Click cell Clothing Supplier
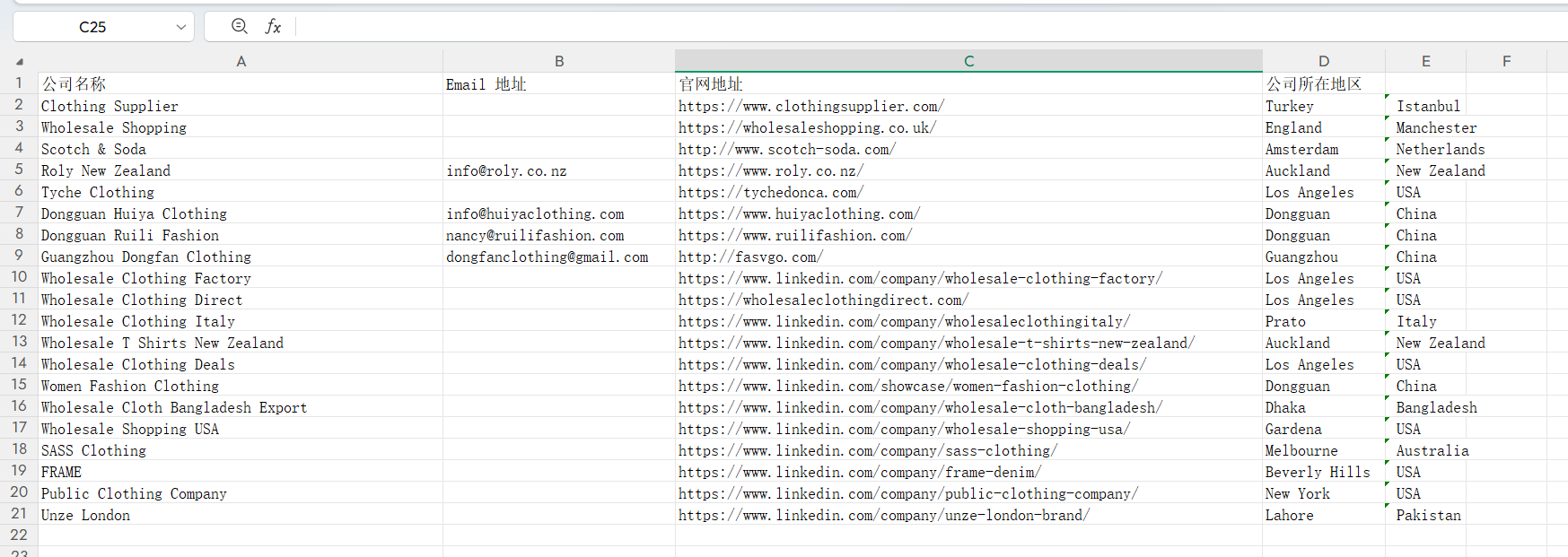The height and width of the screenshot is (557, 1568). [241, 106]
